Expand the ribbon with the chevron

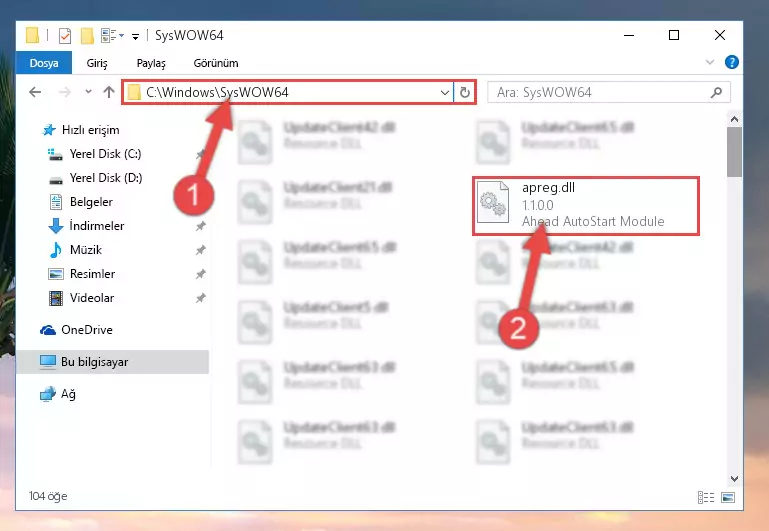click(x=710, y=62)
